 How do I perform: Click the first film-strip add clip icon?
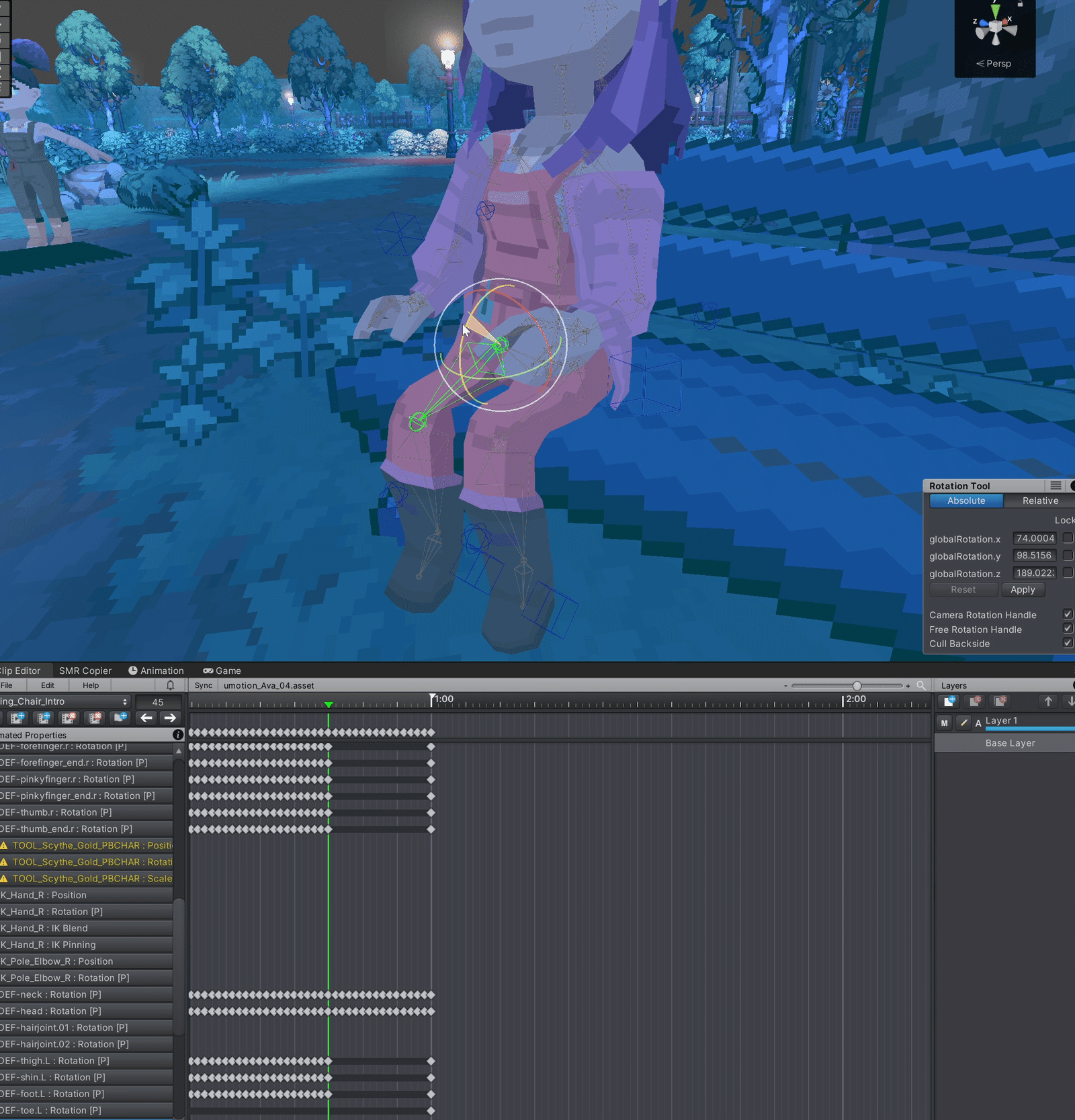[x=17, y=718]
